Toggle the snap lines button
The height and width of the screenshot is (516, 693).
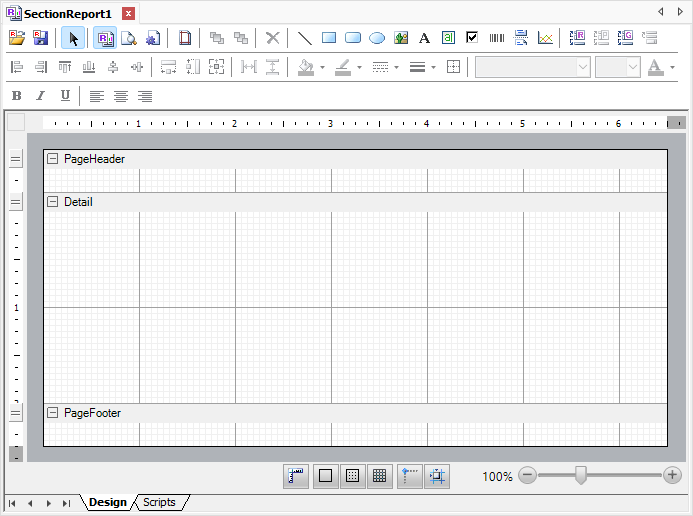pos(410,476)
